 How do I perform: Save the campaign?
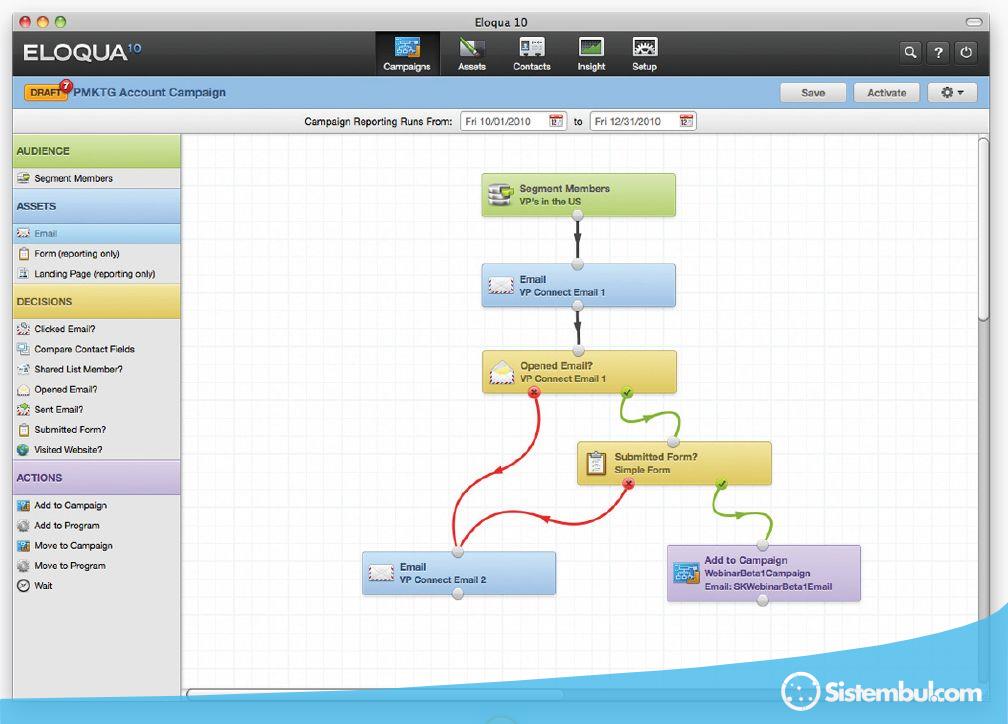[813, 93]
